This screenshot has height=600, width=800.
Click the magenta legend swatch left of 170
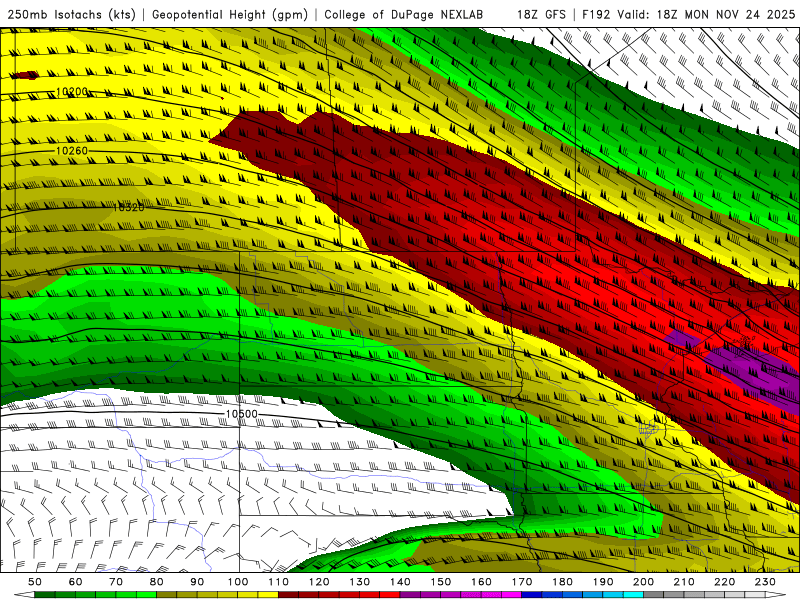pyautogui.click(x=511, y=595)
